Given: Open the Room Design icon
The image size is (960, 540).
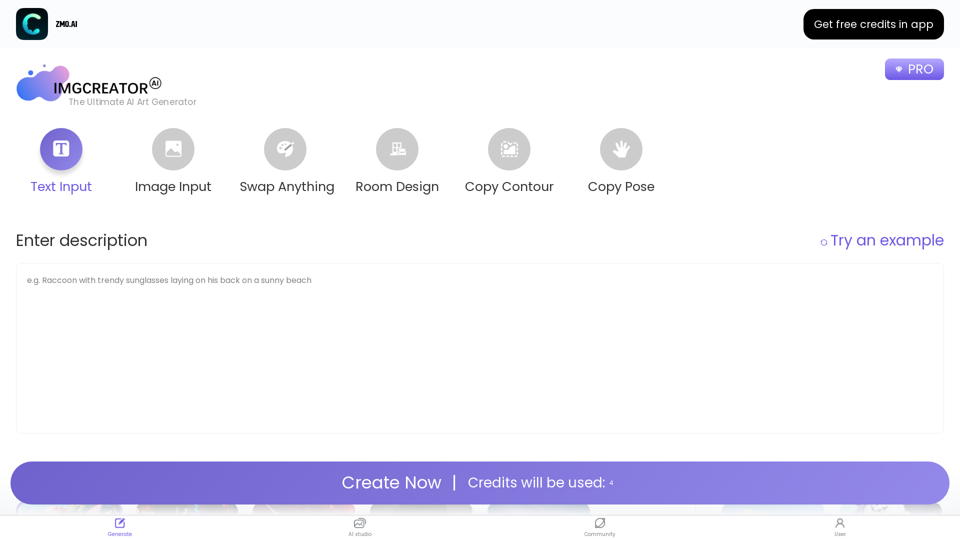Looking at the screenshot, I should tap(397, 149).
